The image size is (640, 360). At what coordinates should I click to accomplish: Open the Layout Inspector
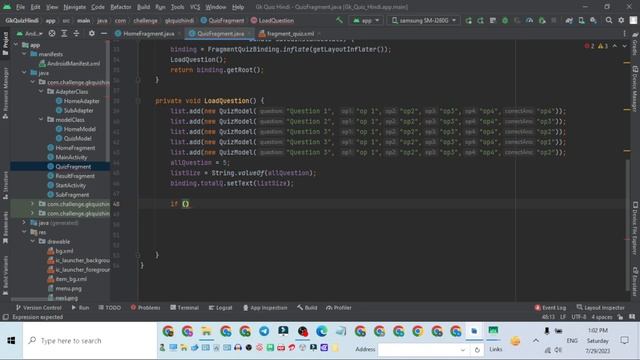coord(600,308)
